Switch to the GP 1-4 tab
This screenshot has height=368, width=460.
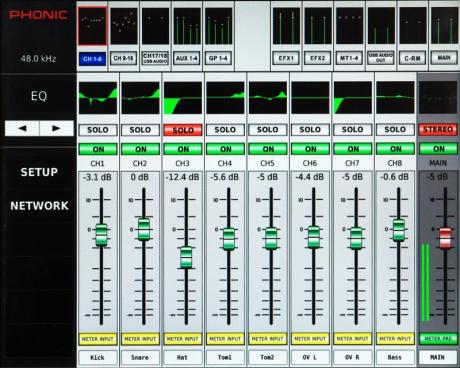[218, 58]
